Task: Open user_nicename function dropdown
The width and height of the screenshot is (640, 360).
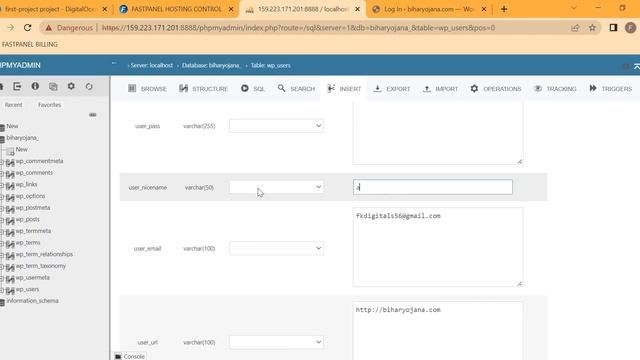Action: (x=276, y=187)
